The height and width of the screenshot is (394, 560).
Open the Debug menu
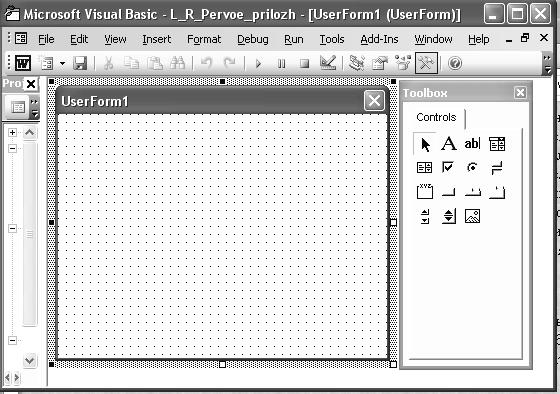(x=253, y=39)
